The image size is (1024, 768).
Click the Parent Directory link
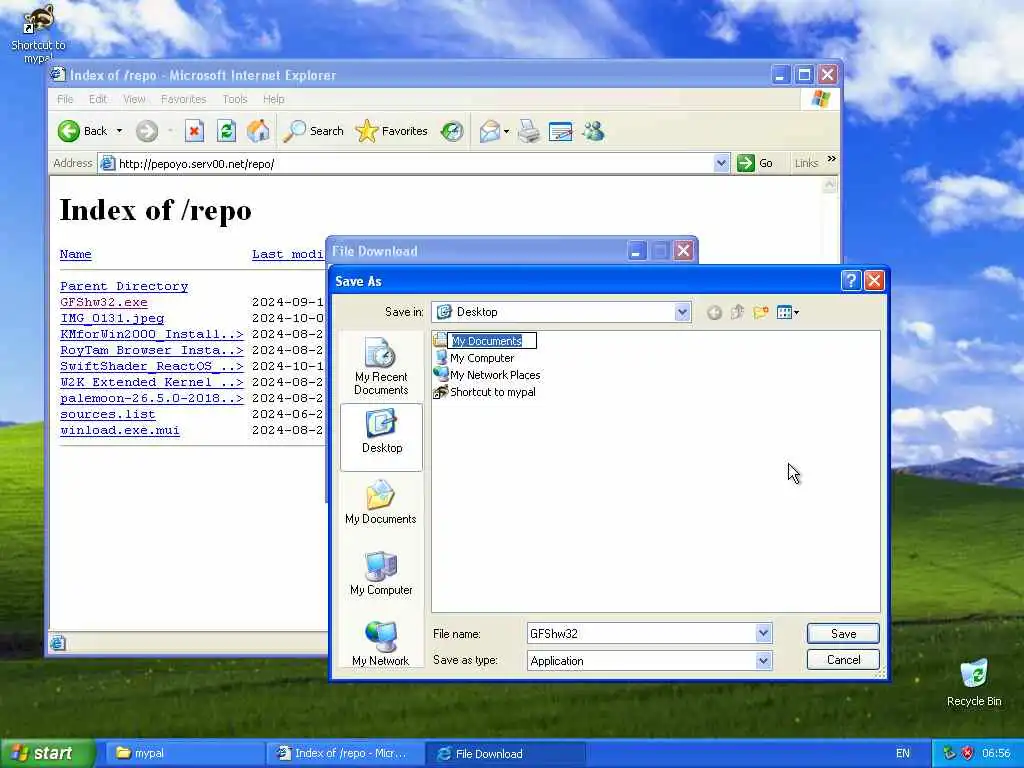pyautogui.click(x=124, y=286)
